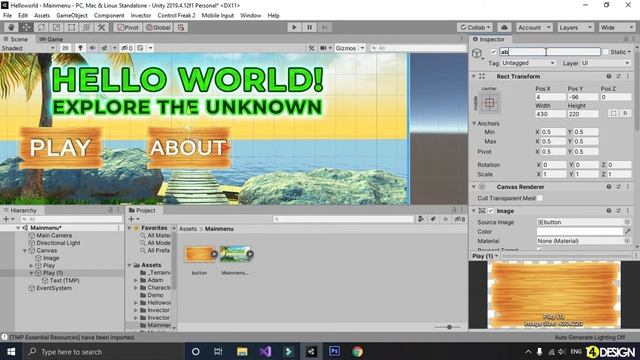Open the Tag Untagged dropdown

528,63
